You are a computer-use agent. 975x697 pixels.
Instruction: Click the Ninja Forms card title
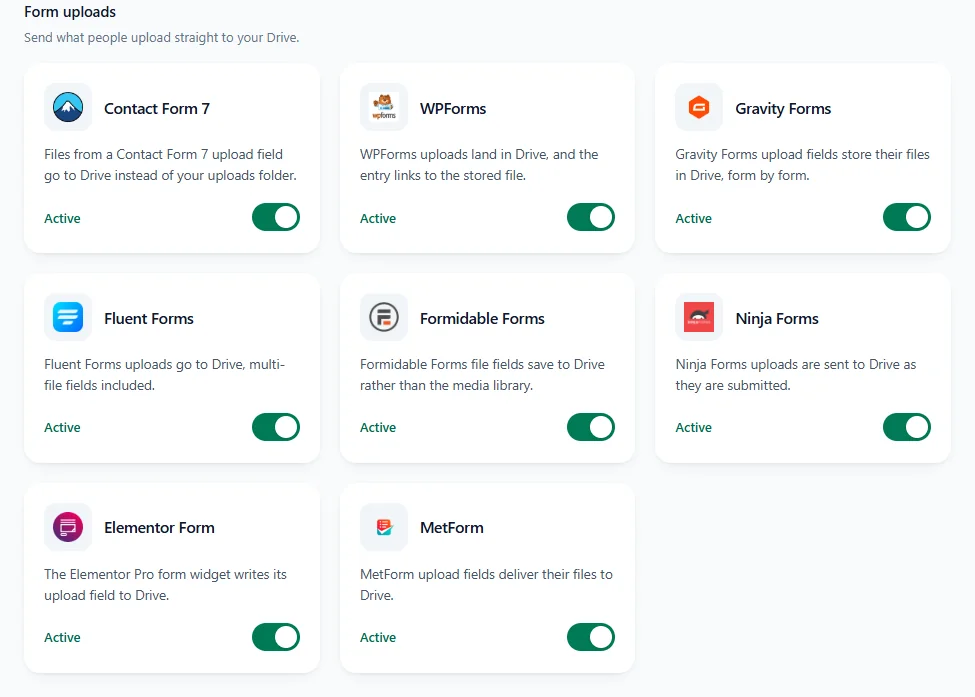777,319
